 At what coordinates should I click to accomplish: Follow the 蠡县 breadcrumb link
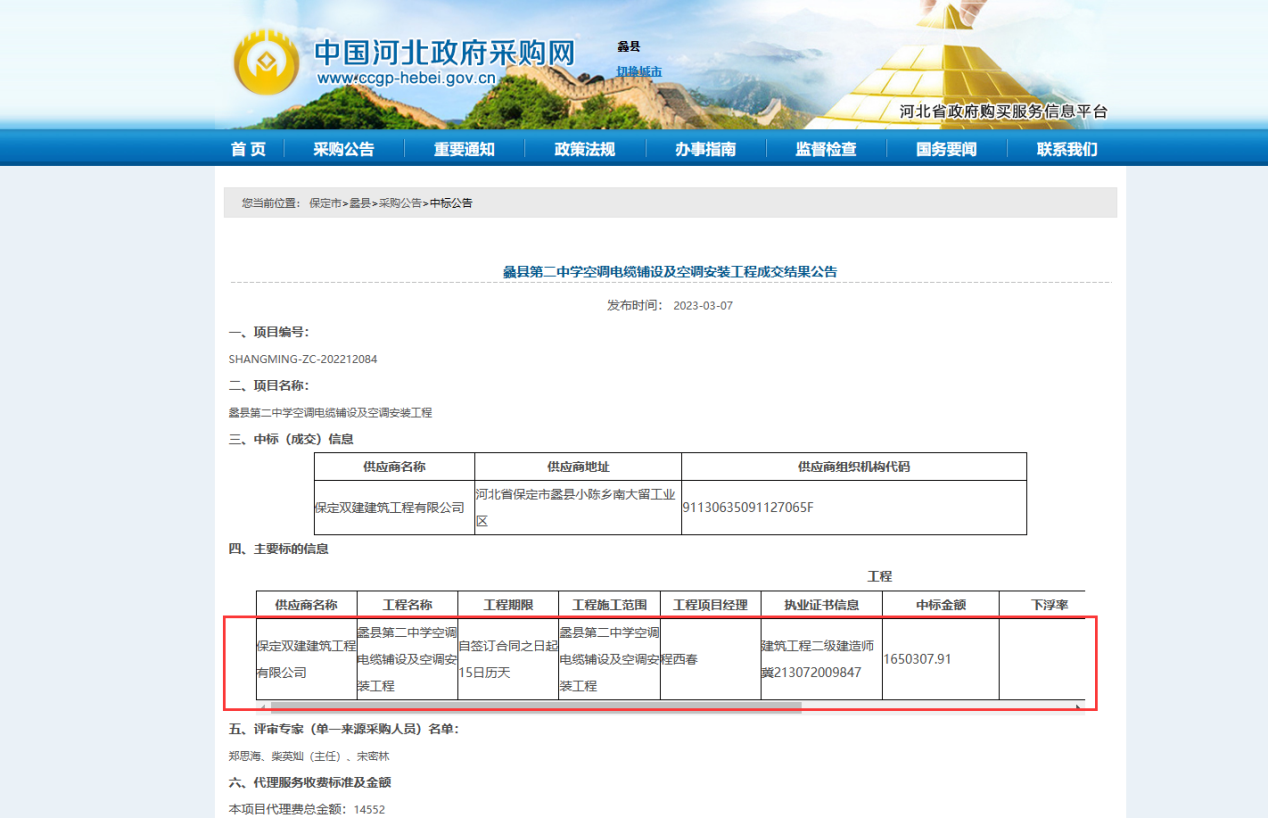point(360,203)
